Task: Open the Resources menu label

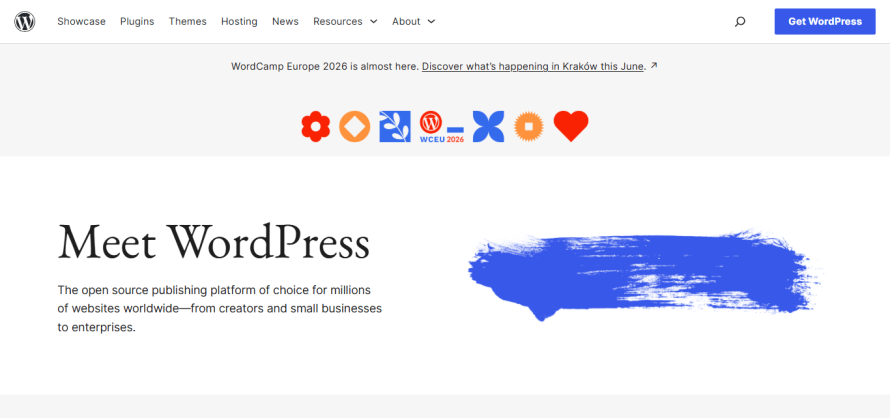Action: 338,22
